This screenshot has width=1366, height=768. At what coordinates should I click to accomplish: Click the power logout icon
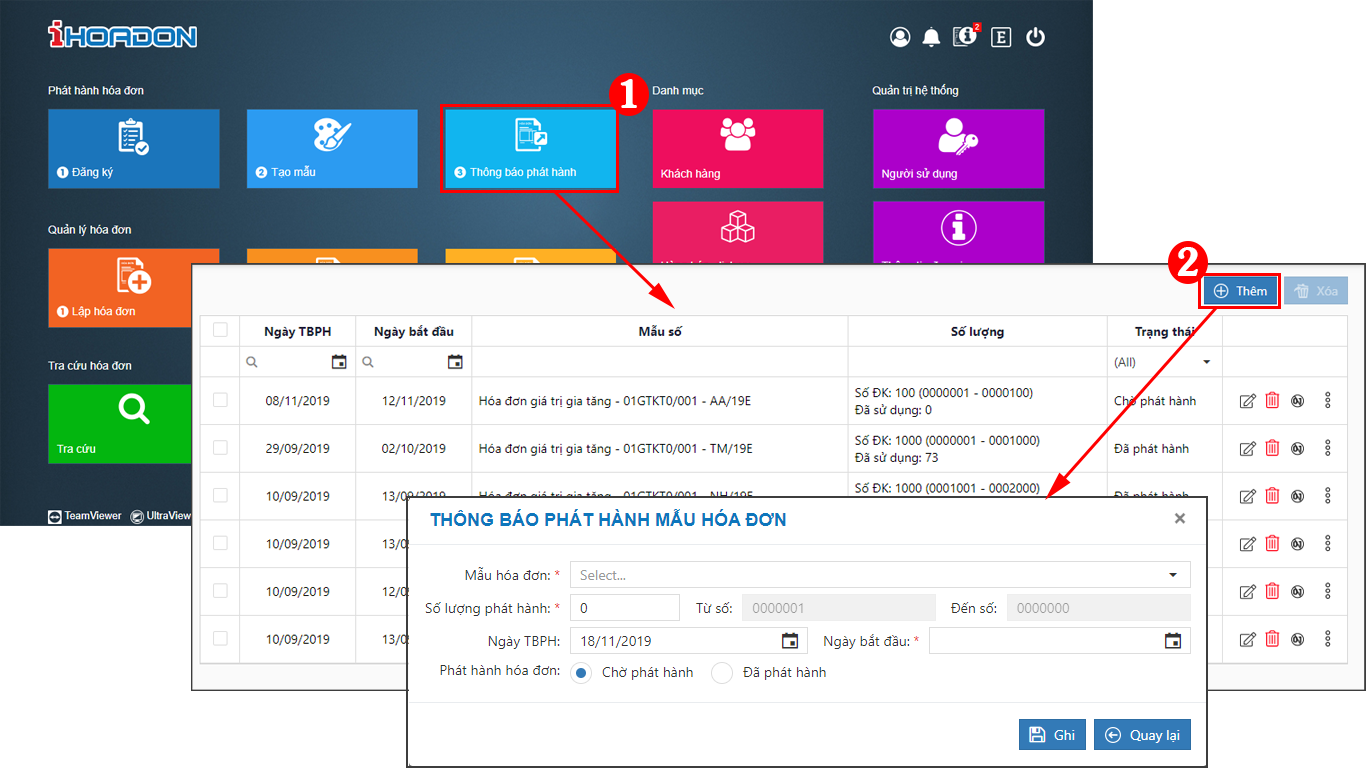[x=1035, y=37]
